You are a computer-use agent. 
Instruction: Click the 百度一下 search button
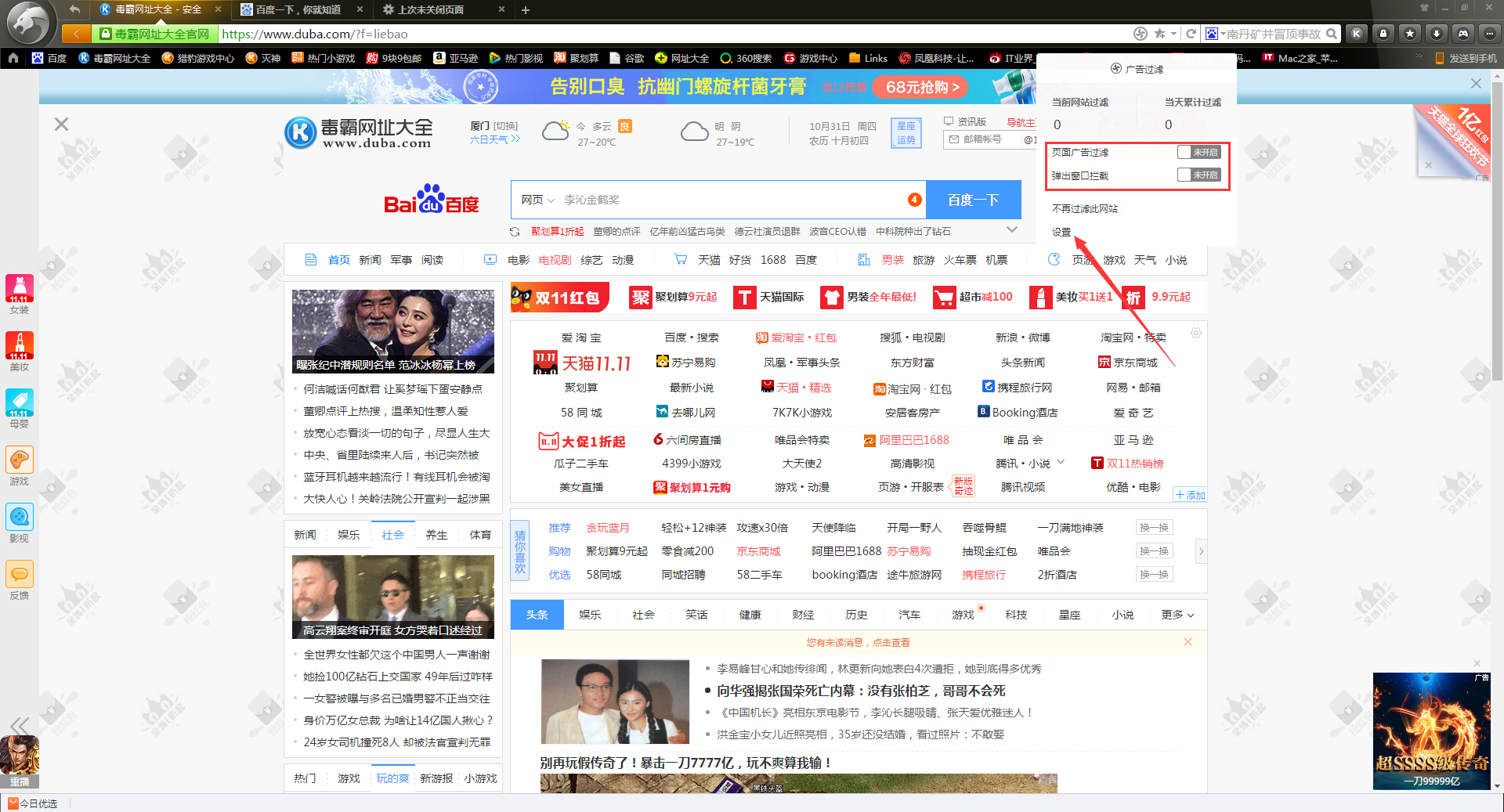[973, 200]
